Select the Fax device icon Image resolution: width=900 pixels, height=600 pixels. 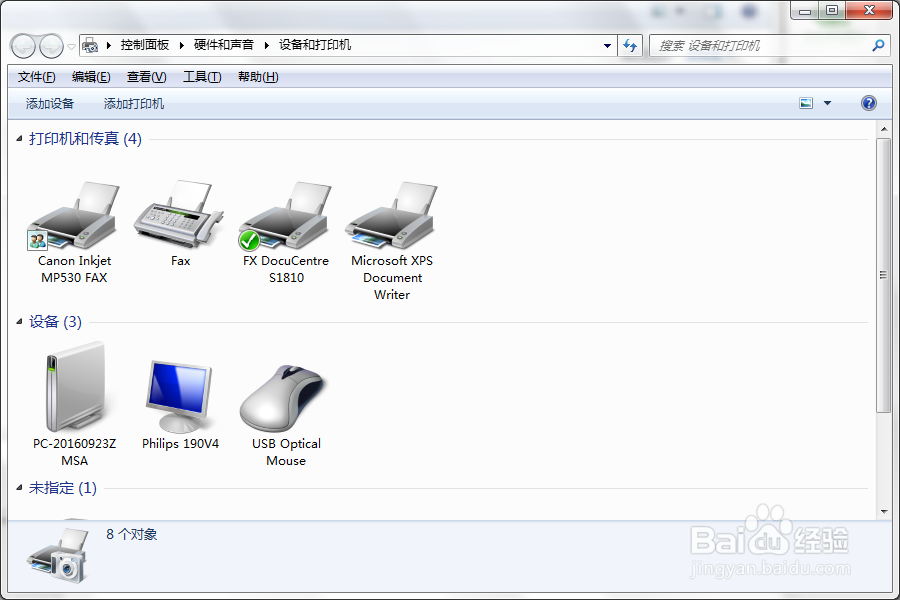point(179,213)
